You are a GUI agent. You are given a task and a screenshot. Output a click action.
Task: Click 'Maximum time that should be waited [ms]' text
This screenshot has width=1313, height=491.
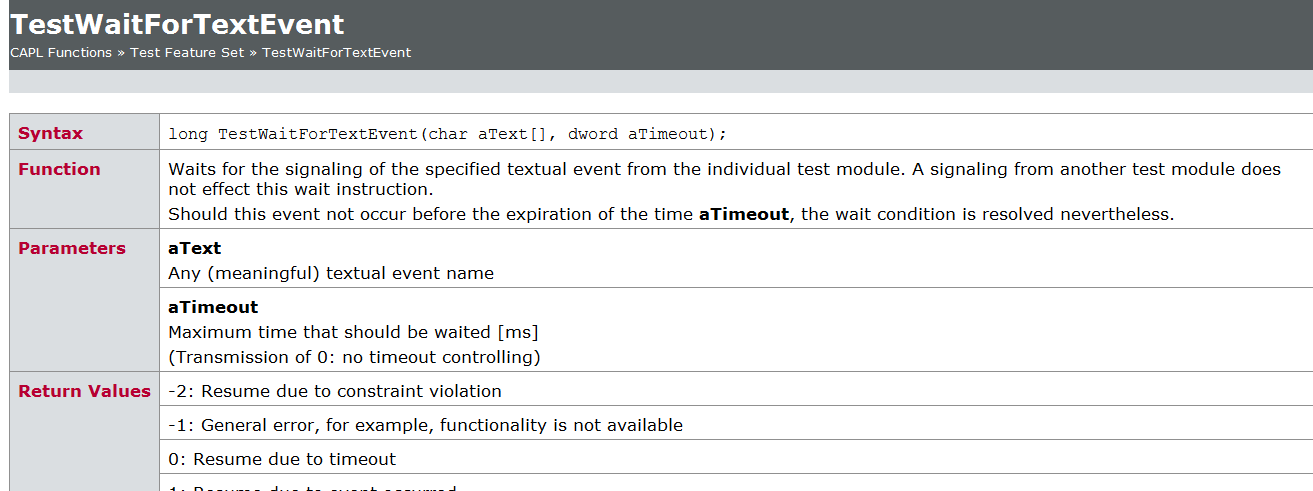[353, 332]
